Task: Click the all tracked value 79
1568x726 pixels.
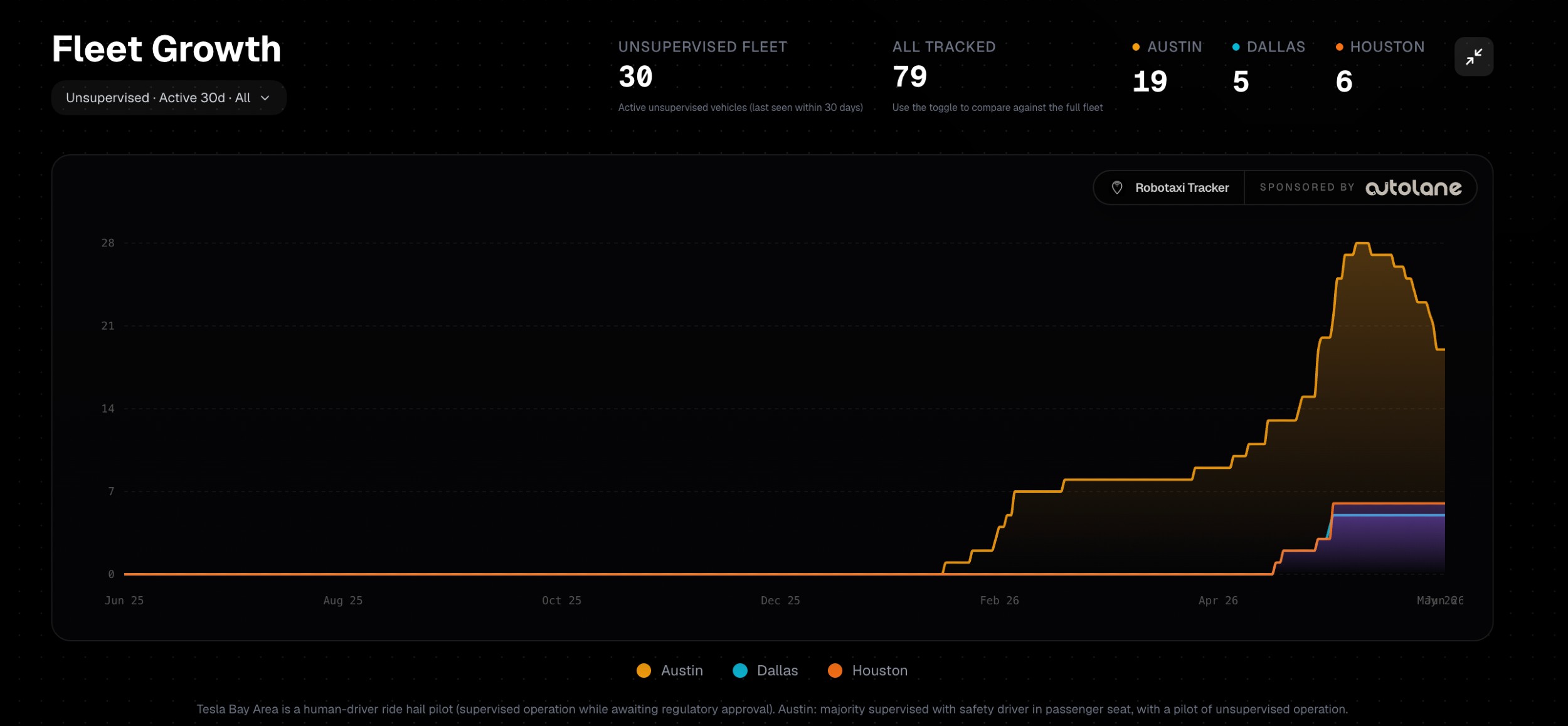Action: pos(909,77)
